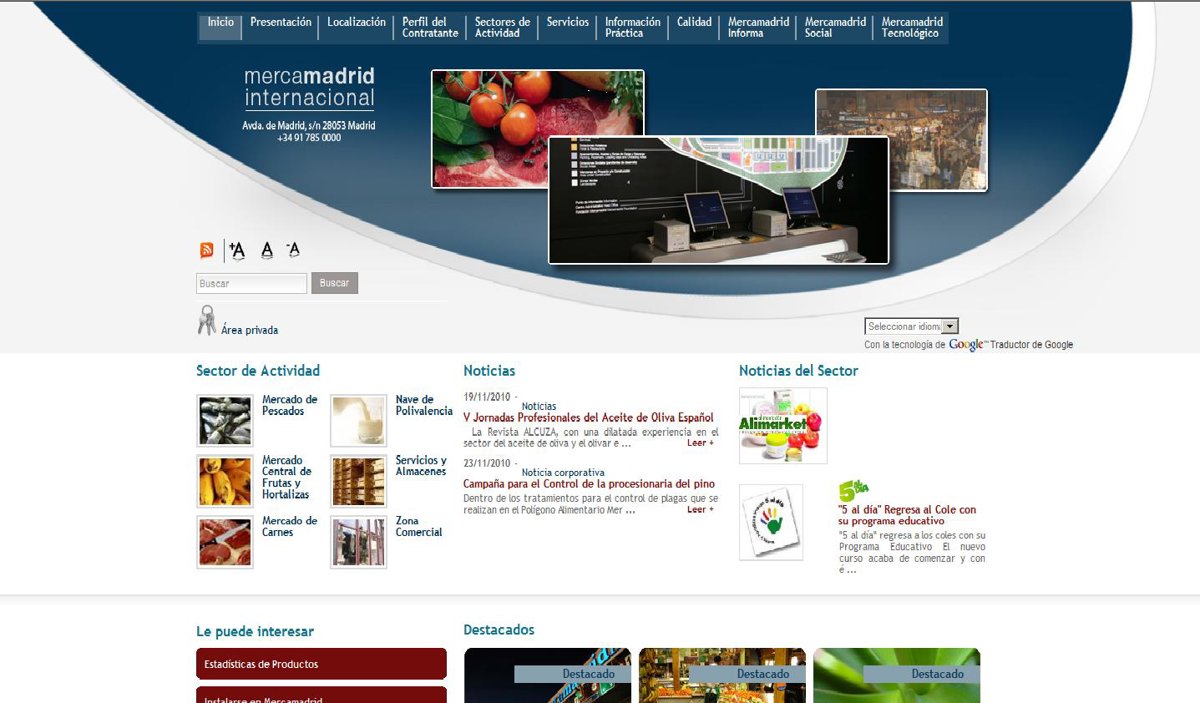This screenshot has width=1200, height=703.
Task: Click inside the Buscar search field
Action: point(251,284)
